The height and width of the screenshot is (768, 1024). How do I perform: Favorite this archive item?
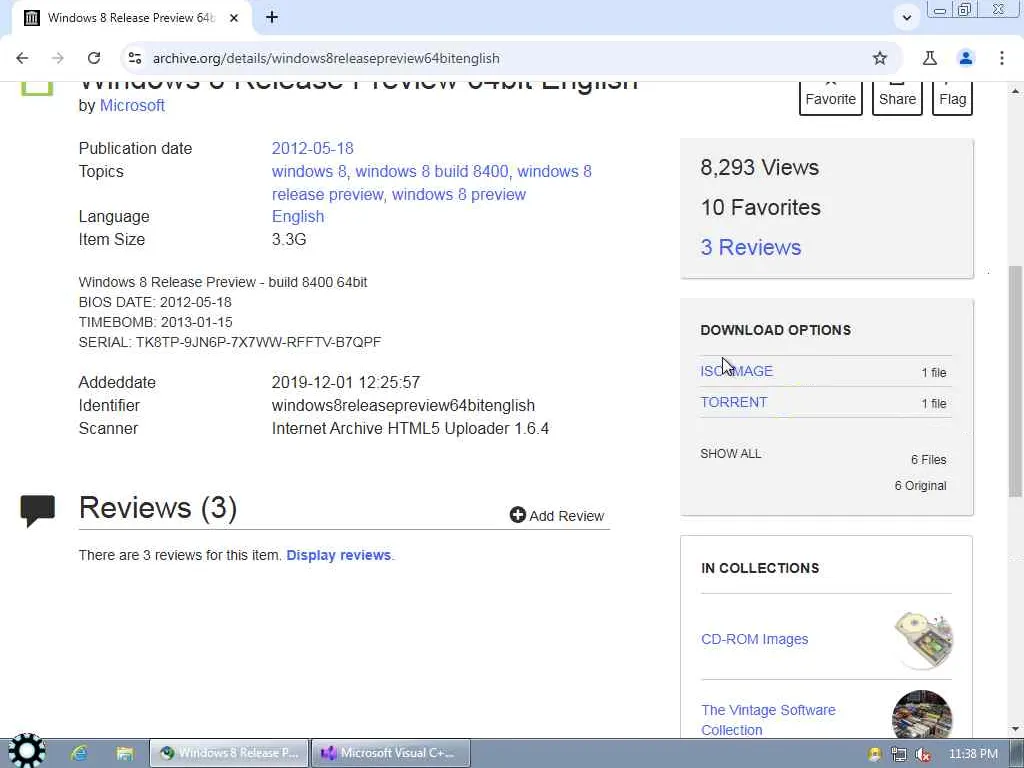[x=831, y=99]
